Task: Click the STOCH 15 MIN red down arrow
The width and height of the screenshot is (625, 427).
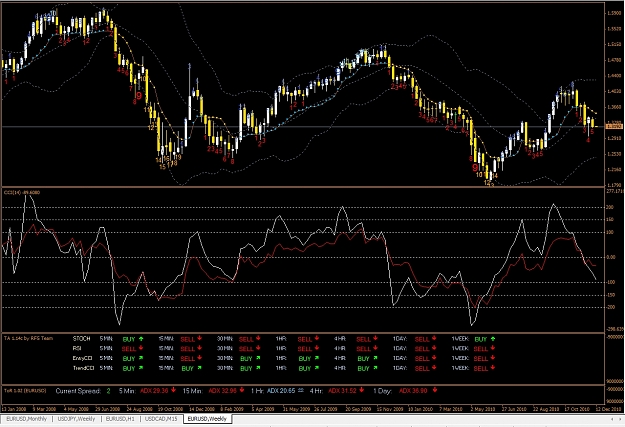Action: pyautogui.click(x=199, y=338)
